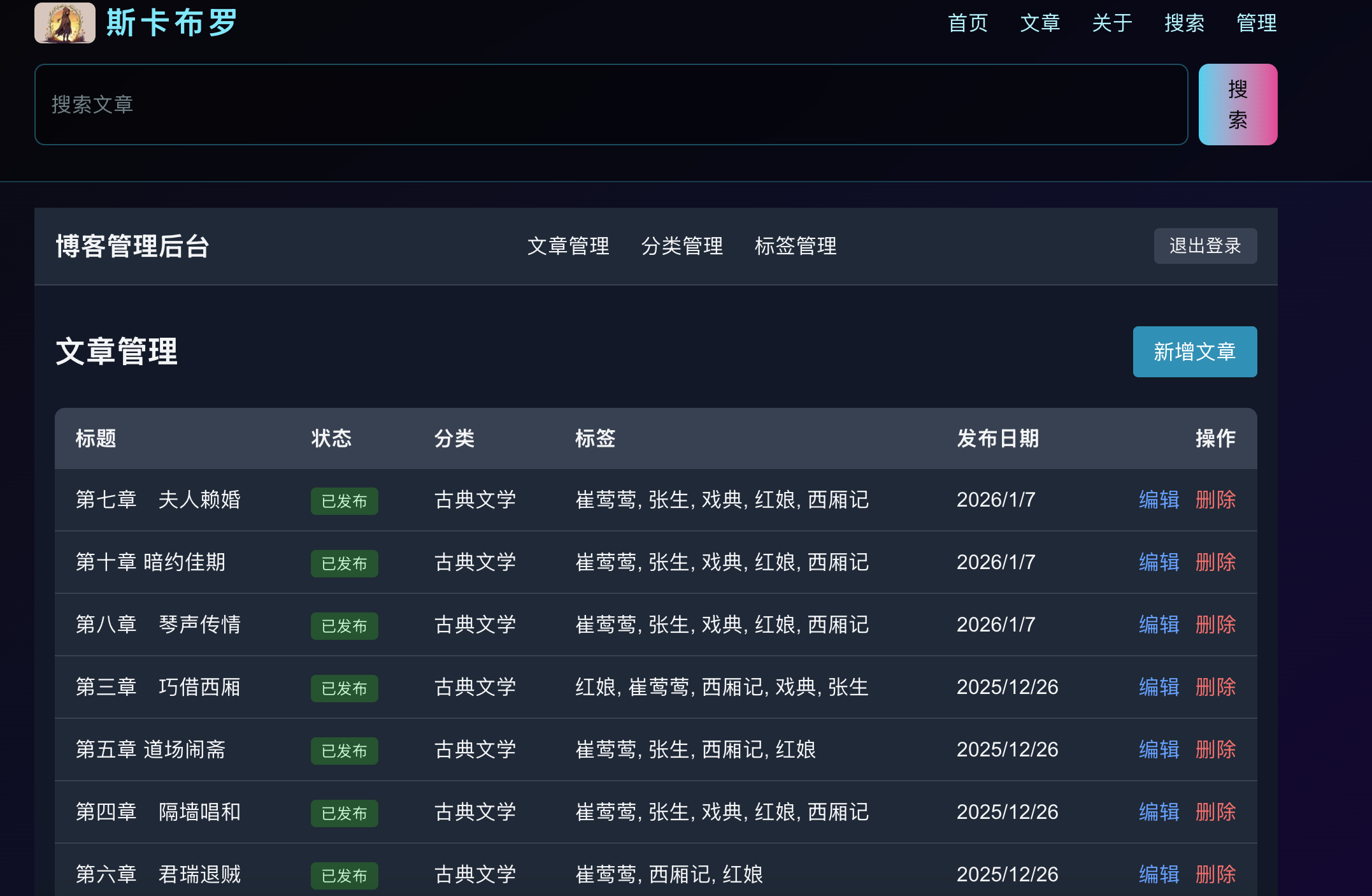Image resolution: width=1372 pixels, height=896 pixels.
Task: Open the 文章 navigation item
Action: click(x=1040, y=24)
